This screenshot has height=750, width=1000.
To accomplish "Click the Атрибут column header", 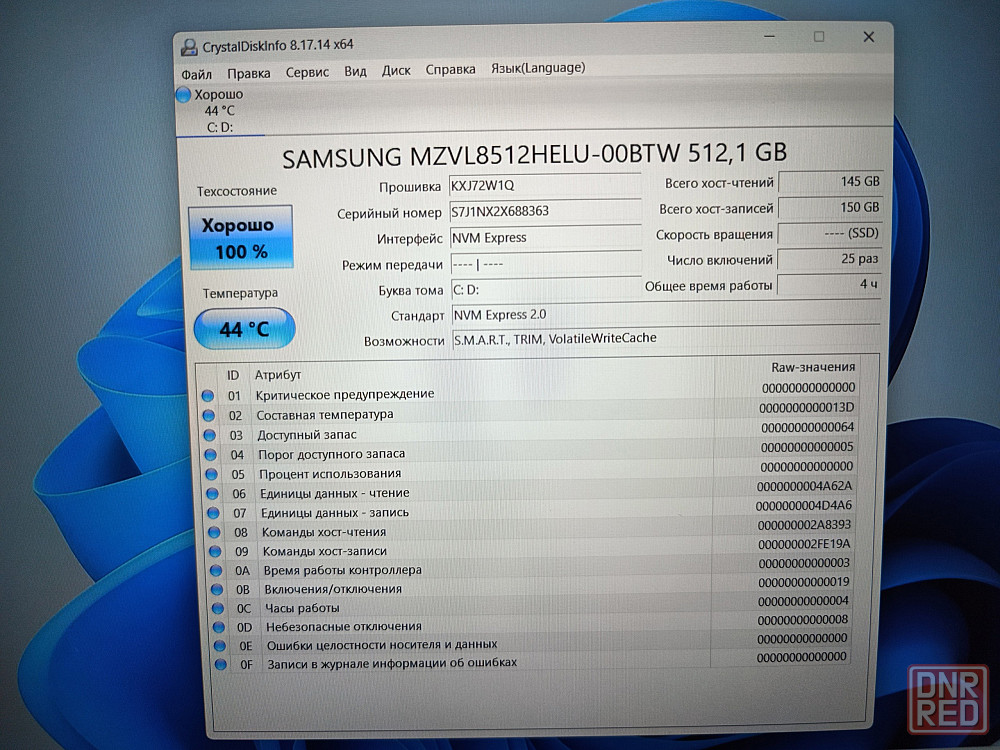I will click(277, 375).
